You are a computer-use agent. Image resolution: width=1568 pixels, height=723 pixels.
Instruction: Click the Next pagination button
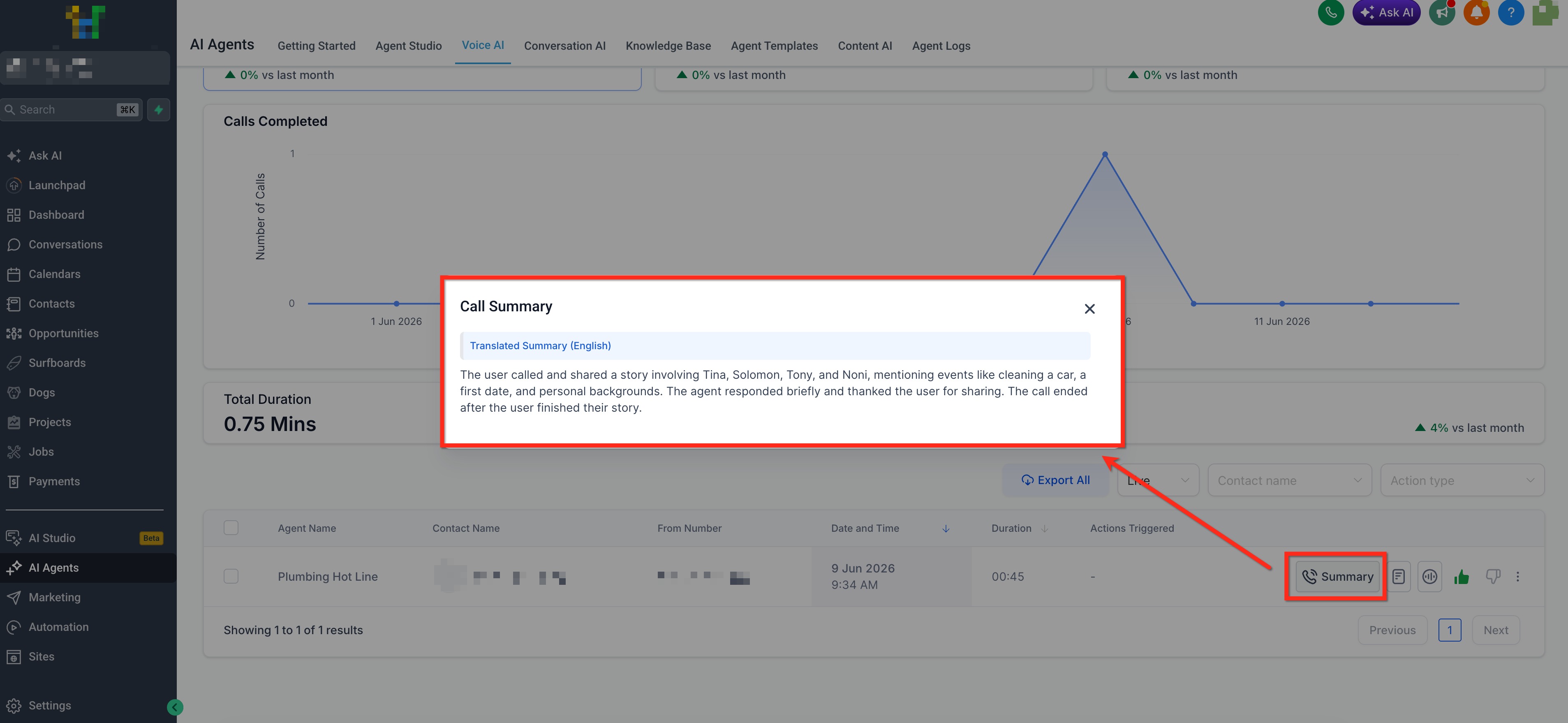1496,630
